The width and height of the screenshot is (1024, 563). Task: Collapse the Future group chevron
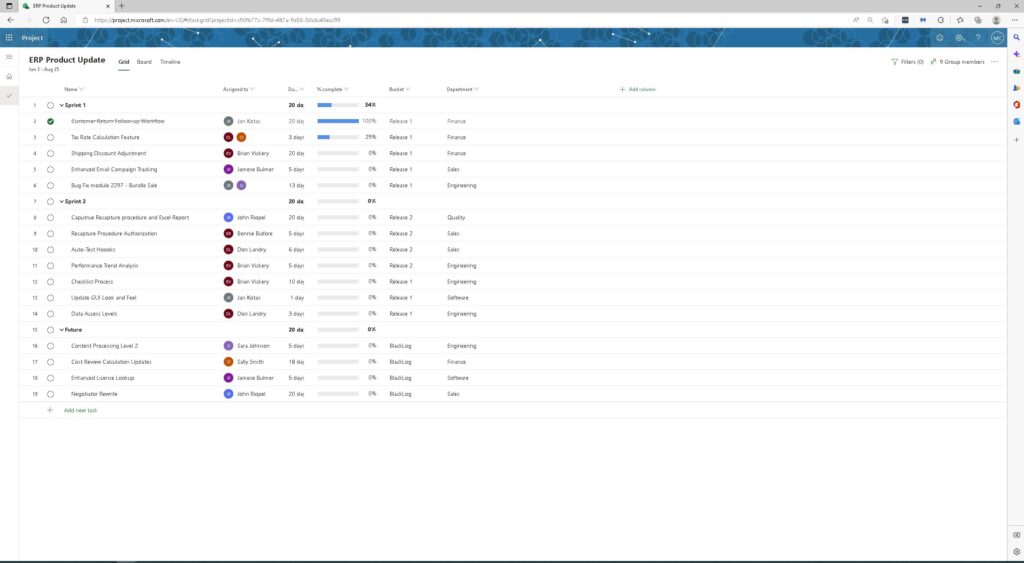point(61,329)
